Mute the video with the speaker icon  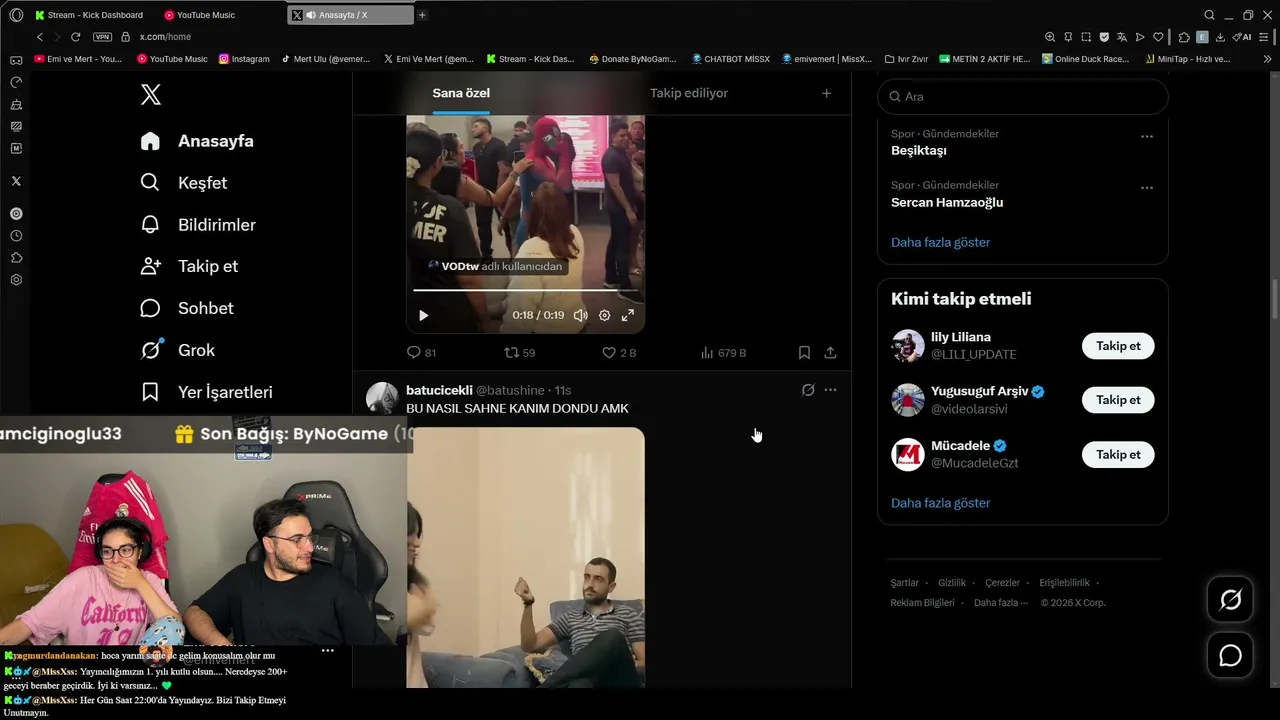[580, 315]
